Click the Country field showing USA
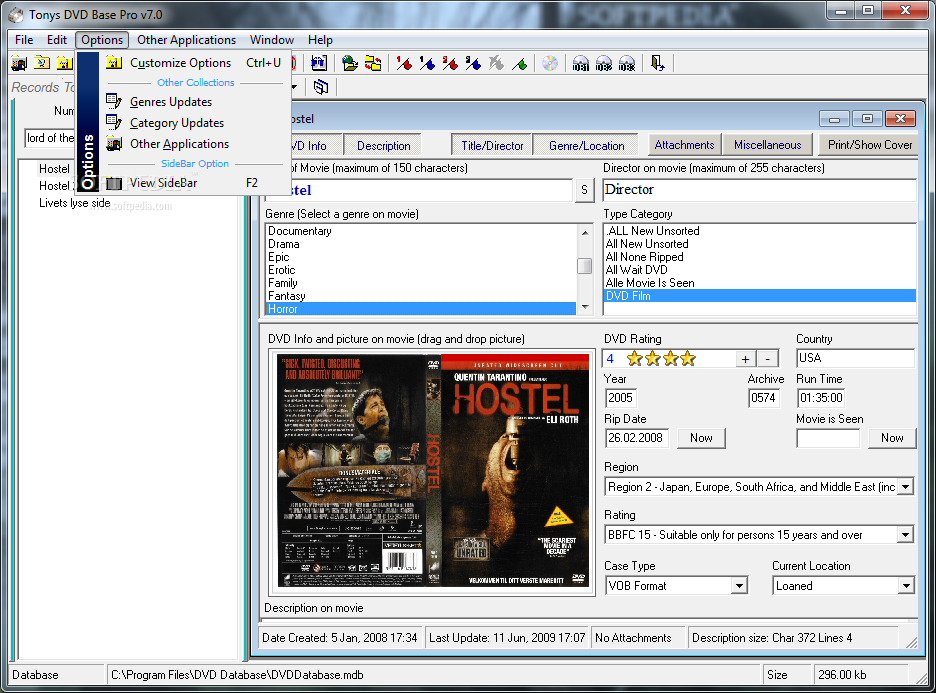This screenshot has width=936, height=693. click(x=855, y=358)
